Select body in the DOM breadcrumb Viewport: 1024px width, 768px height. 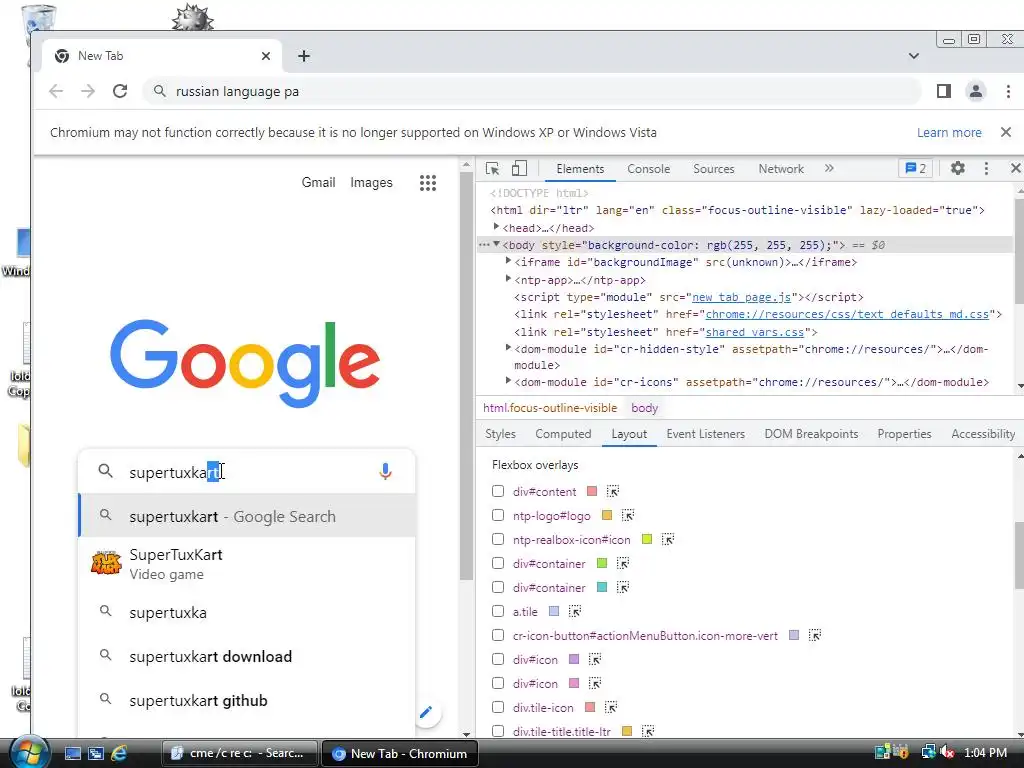click(x=645, y=408)
